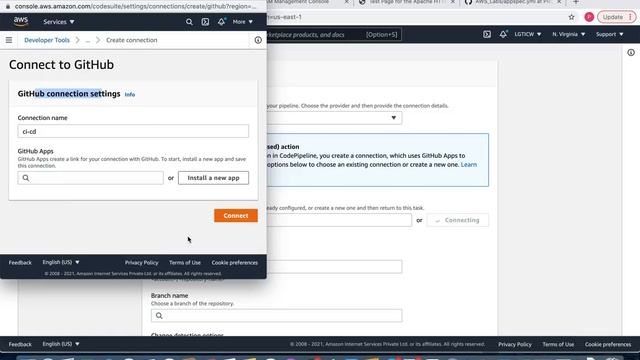Click Install a new app button

click(213, 178)
